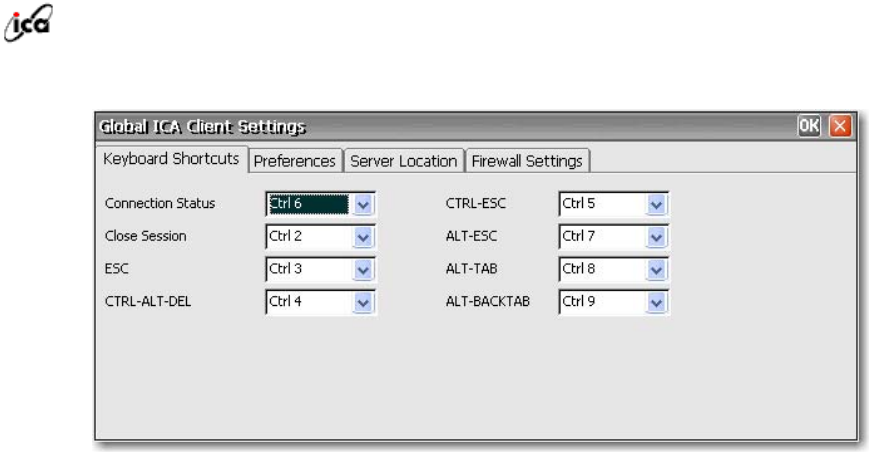Click the ALT-BACKTAB label
This screenshot has width=869, height=452.
488,301
